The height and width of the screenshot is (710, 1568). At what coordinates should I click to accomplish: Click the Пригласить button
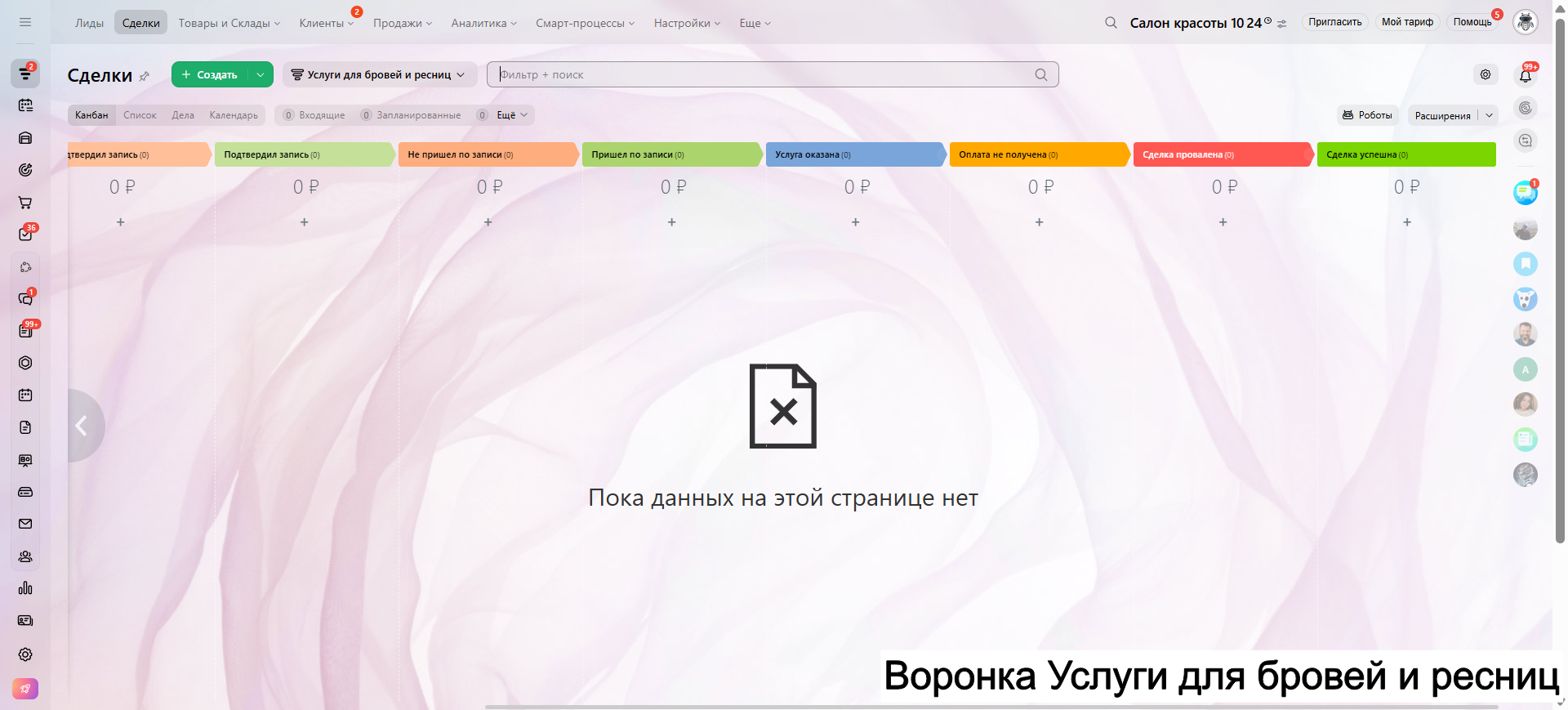click(x=1335, y=22)
